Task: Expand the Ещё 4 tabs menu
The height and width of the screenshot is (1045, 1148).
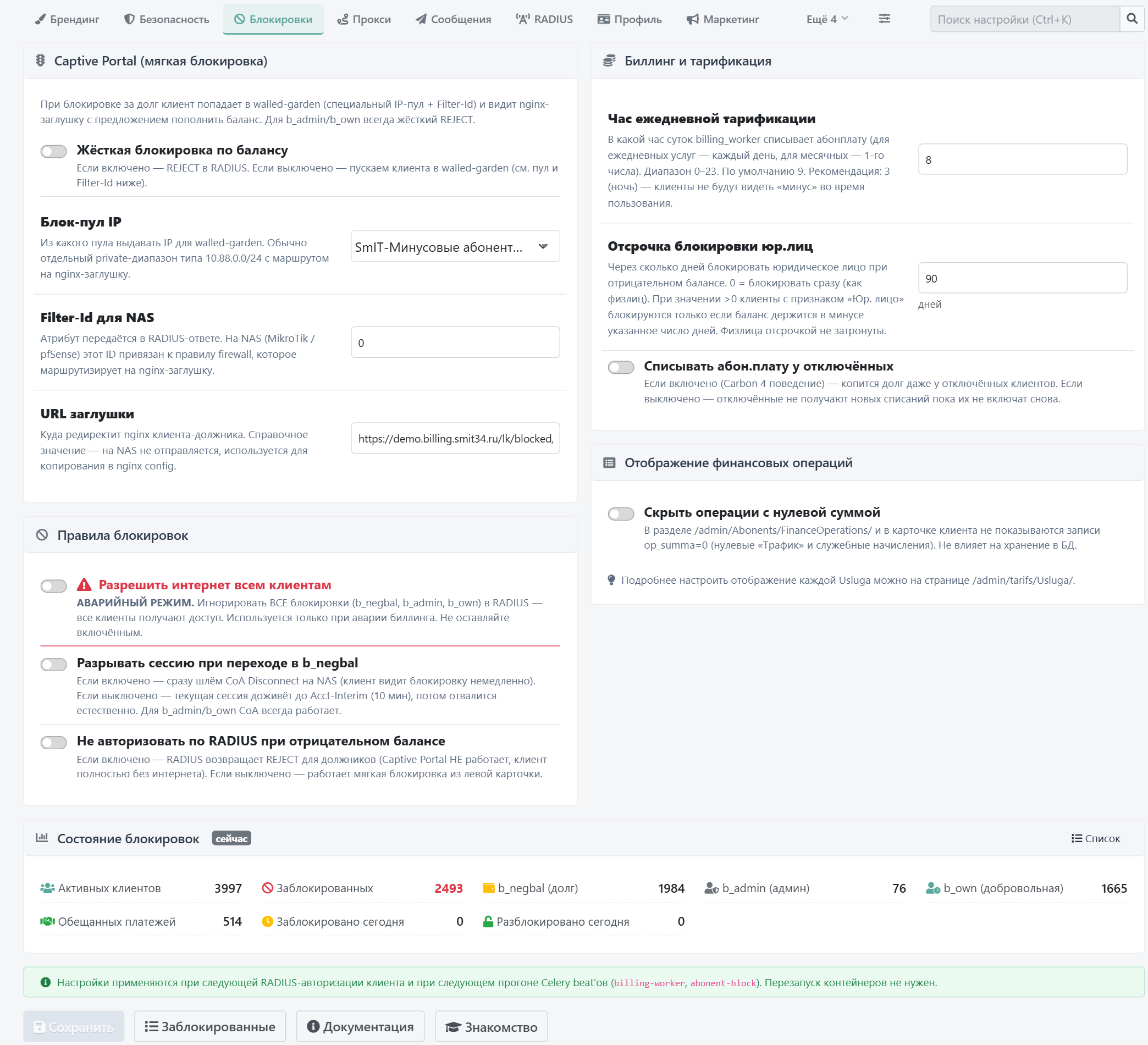Action: (827, 19)
